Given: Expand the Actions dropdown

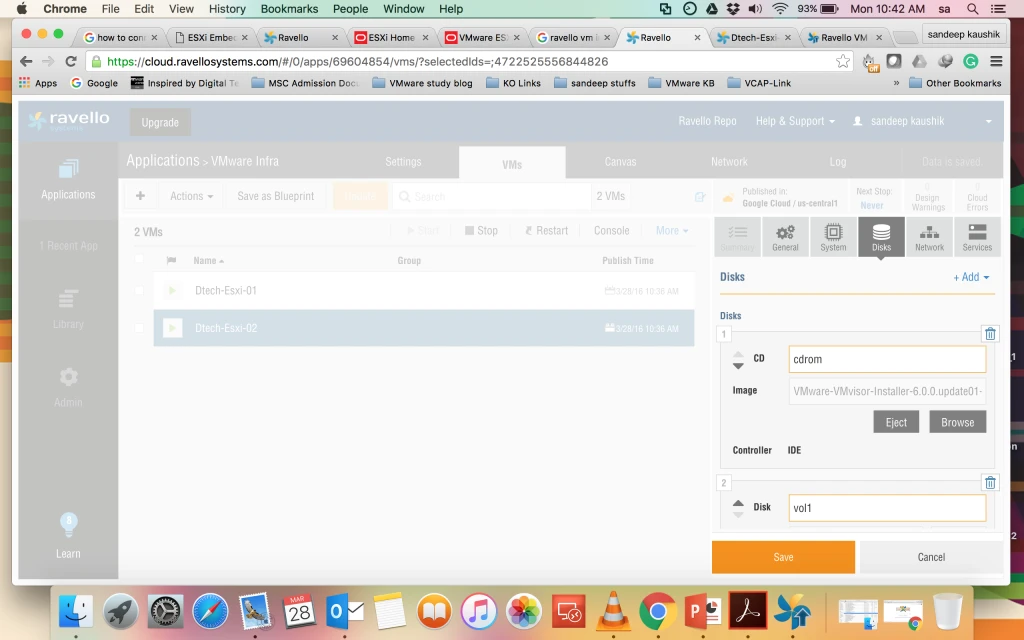Looking at the screenshot, I should (x=191, y=196).
